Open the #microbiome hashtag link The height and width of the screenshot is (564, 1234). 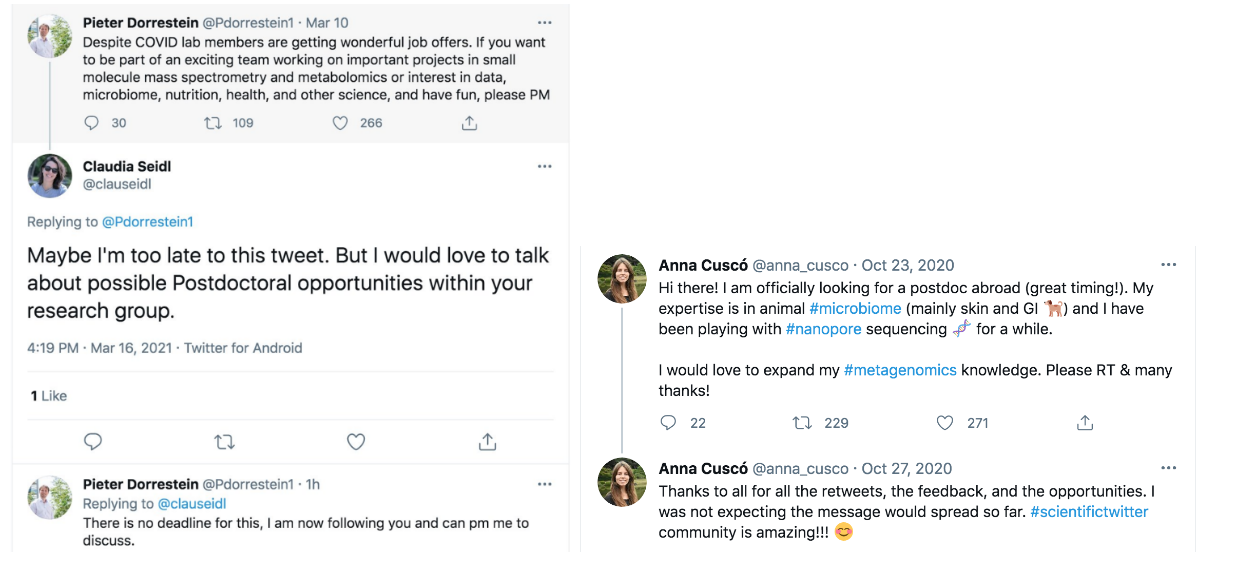(855, 308)
